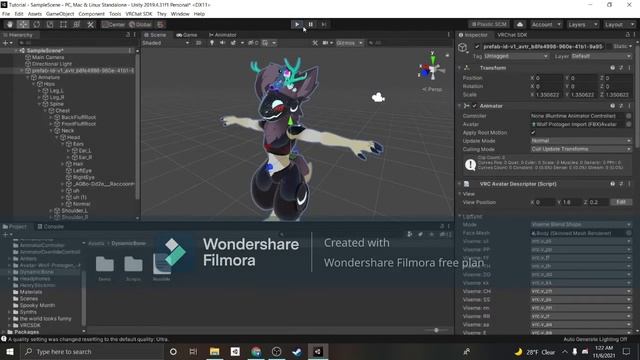Open the Tag Untagged dropdown

pyautogui.click(x=516, y=56)
